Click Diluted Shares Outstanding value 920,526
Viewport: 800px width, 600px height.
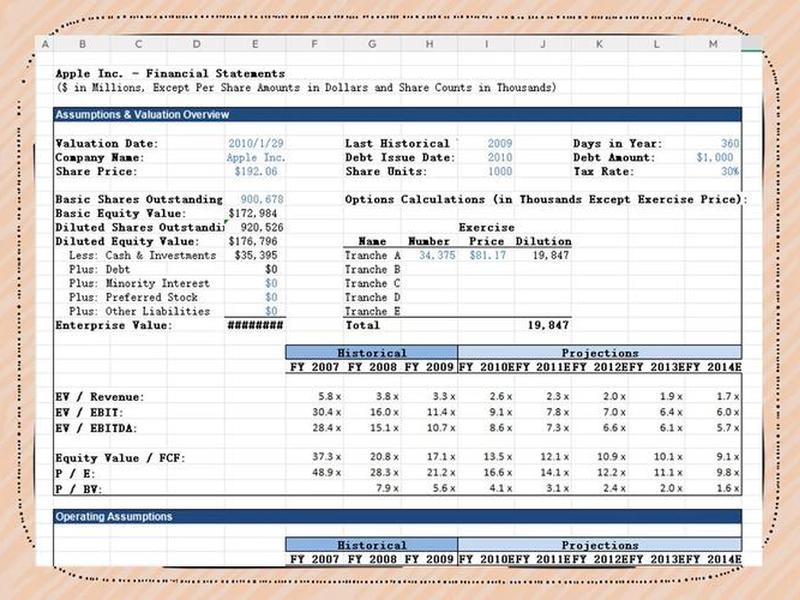[262, 228]
